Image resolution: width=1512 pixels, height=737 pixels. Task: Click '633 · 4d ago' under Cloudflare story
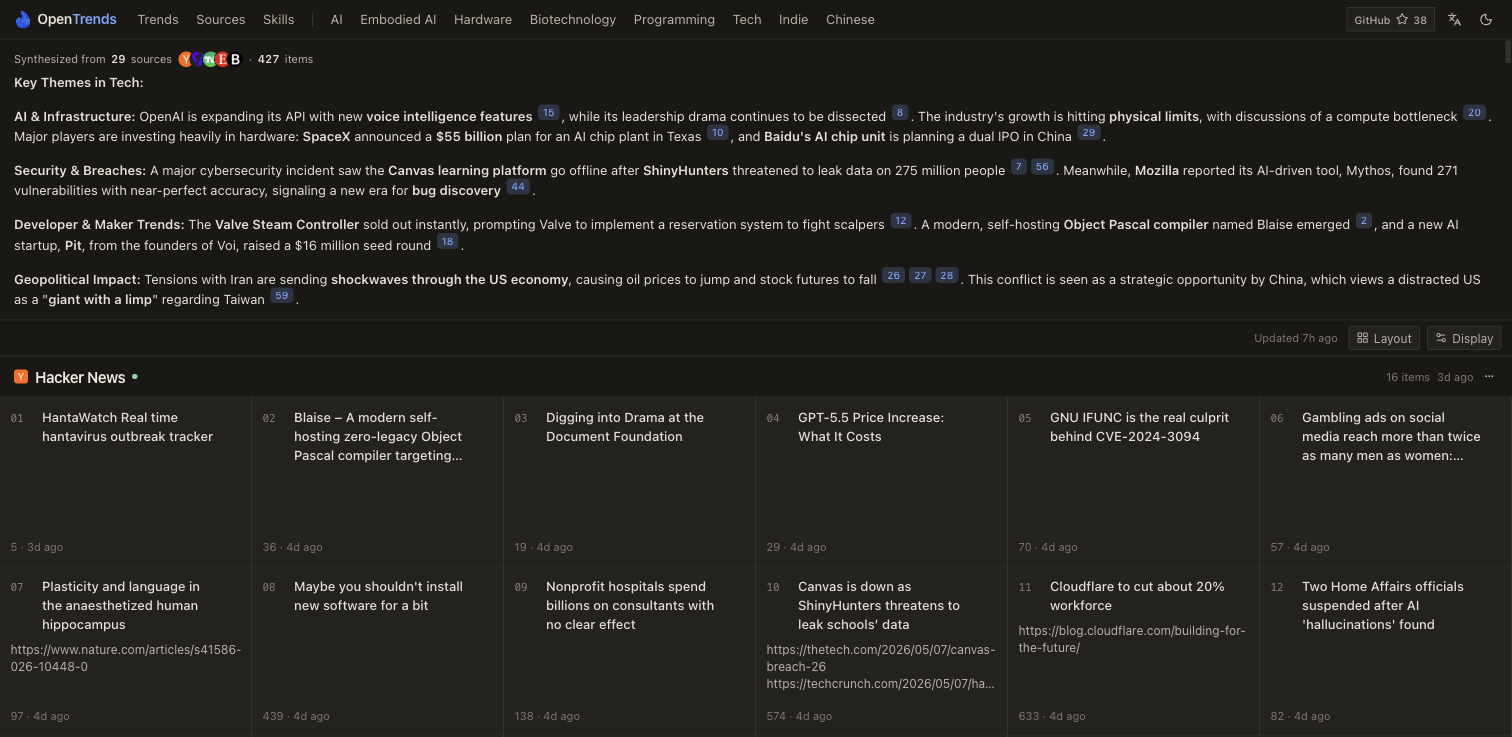click(1052, 716)
